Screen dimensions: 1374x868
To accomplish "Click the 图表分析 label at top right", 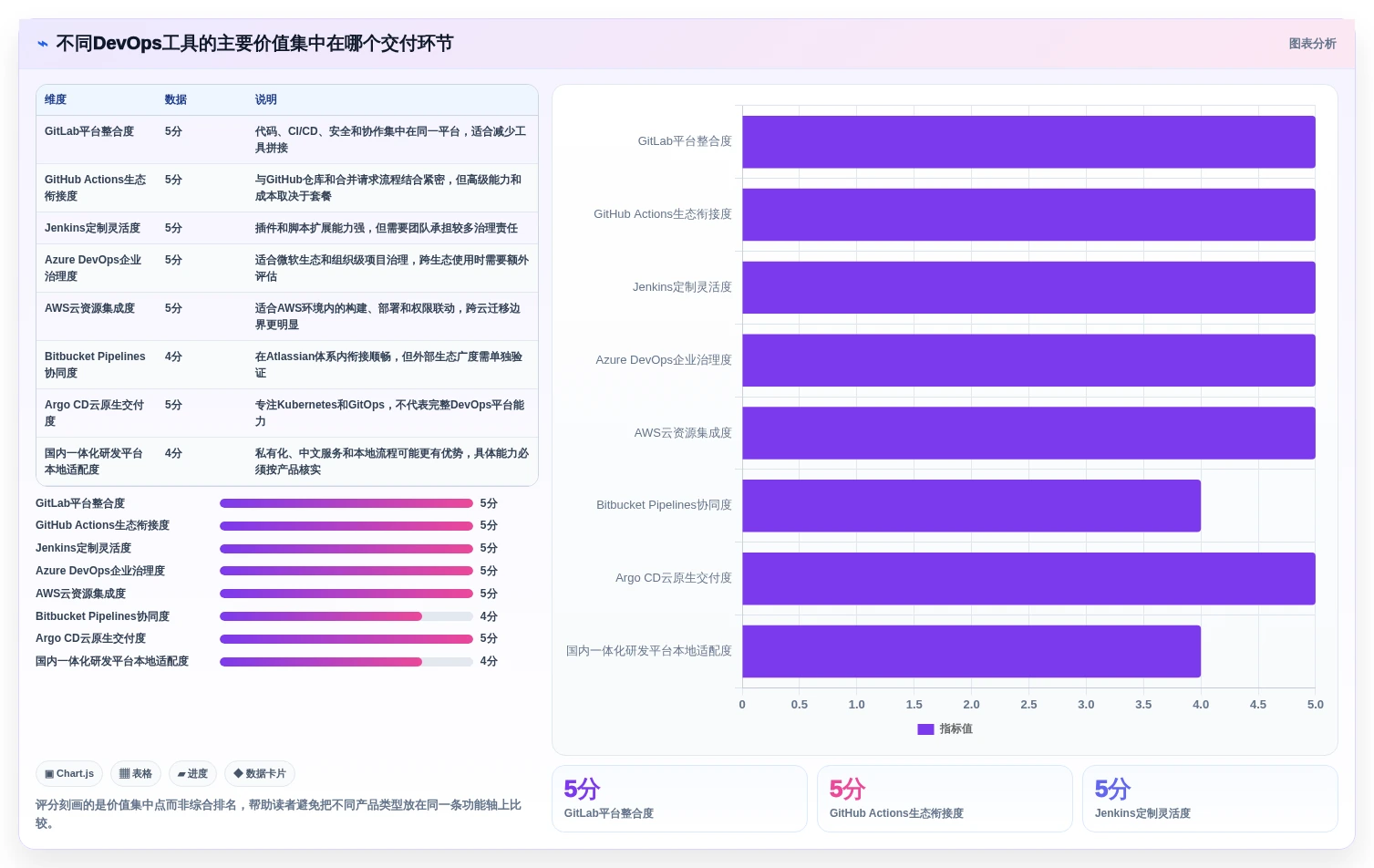I will click(x=1312, y=44).
